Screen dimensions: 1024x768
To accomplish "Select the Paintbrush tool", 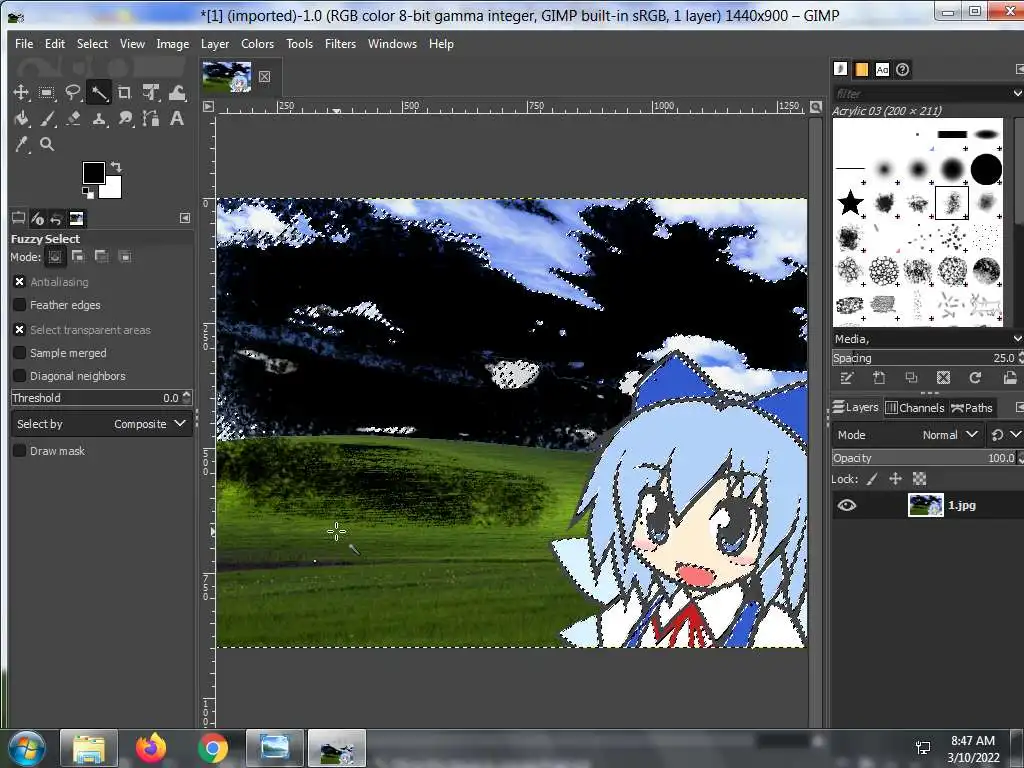I will (46, 118).
